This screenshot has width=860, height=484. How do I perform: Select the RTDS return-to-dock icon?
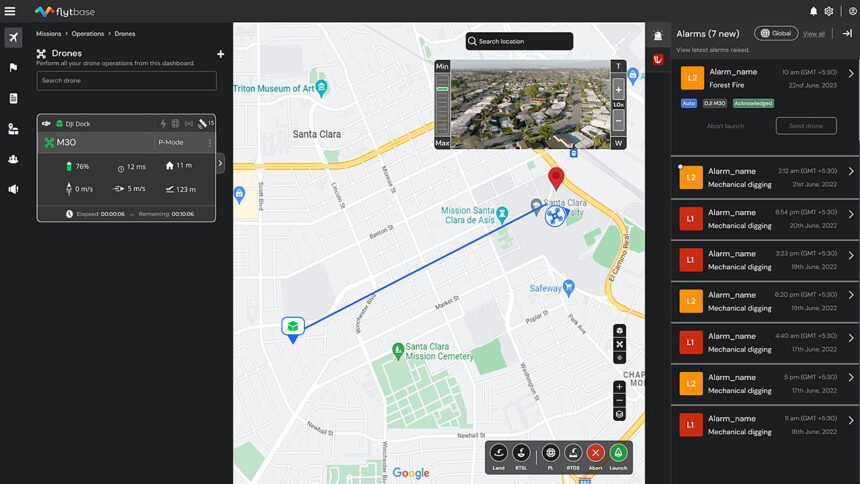pos(573,453)
